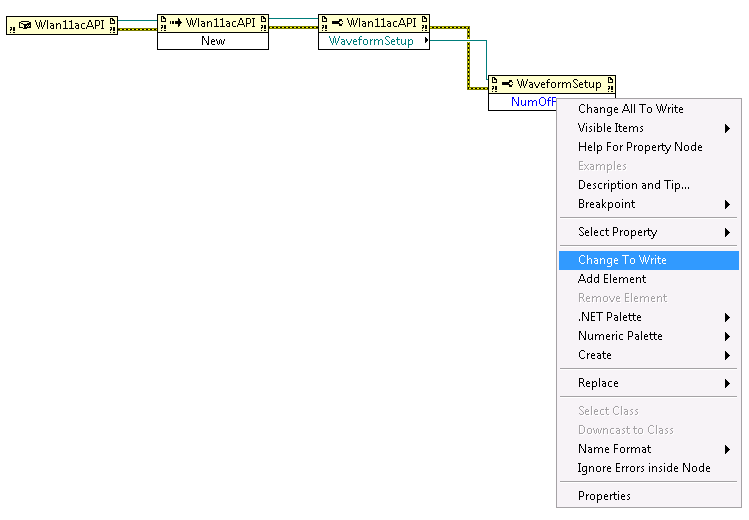Choose Change To Write from menu

(x=622, y=260)
